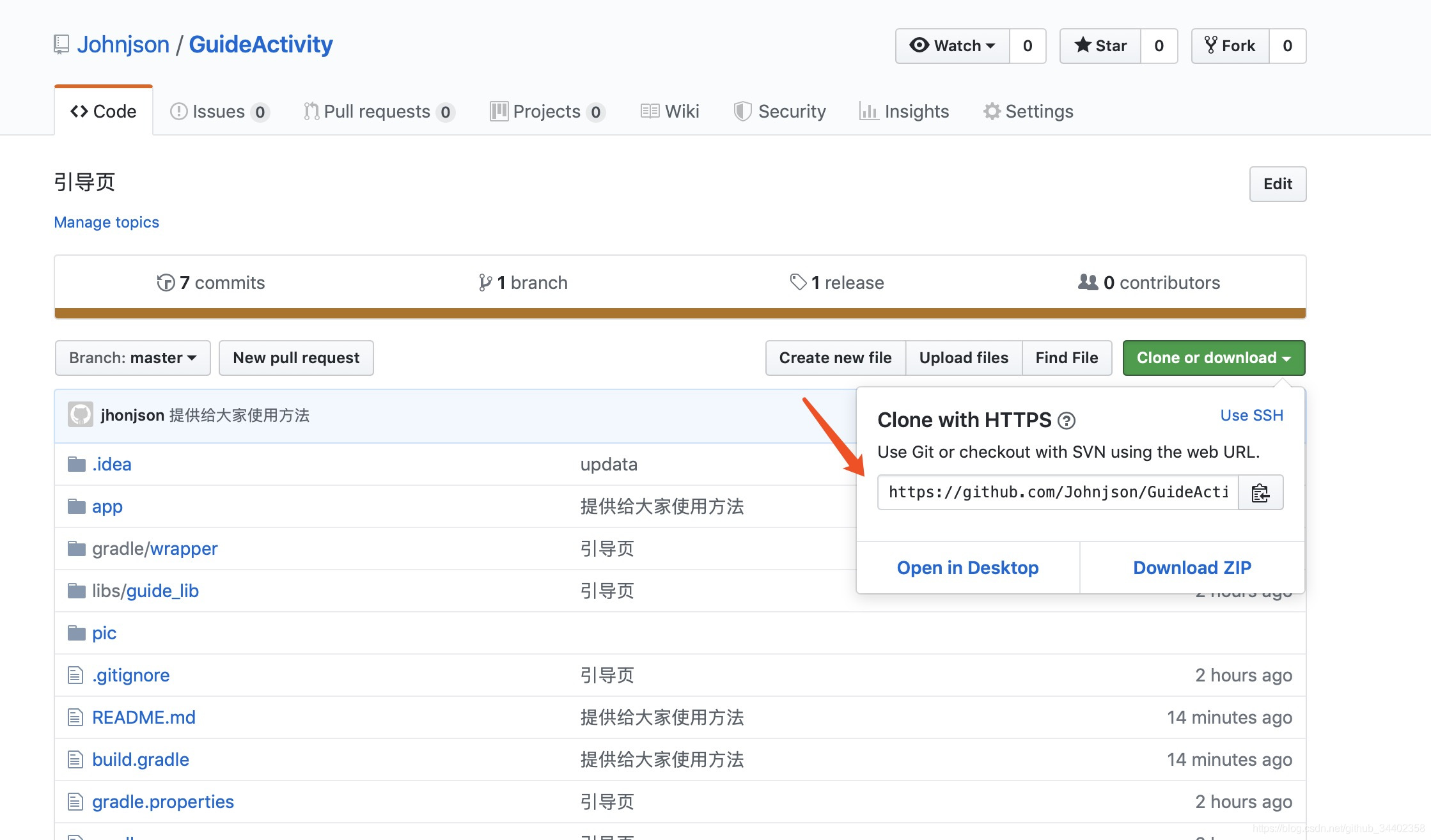
Task: Click the .idea folder icon
Action: [77, 464]
